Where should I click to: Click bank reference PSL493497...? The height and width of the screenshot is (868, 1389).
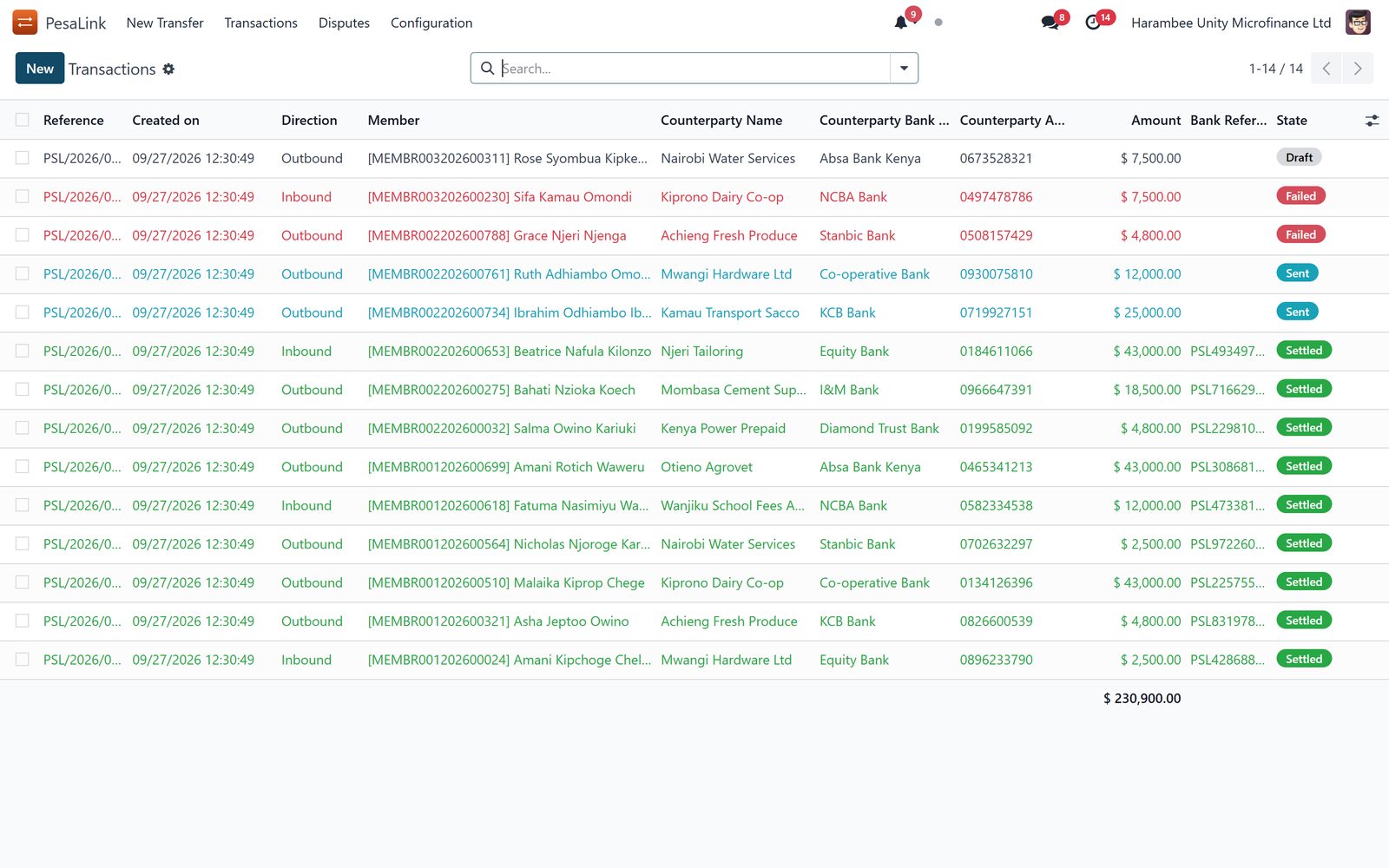tap(1228, 351)
